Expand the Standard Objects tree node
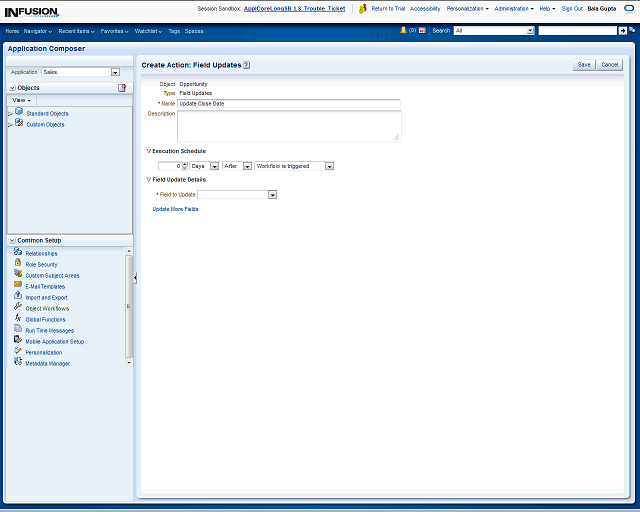Image resolution: width=640 pixels, height=512 pixels. pos(10,114)
